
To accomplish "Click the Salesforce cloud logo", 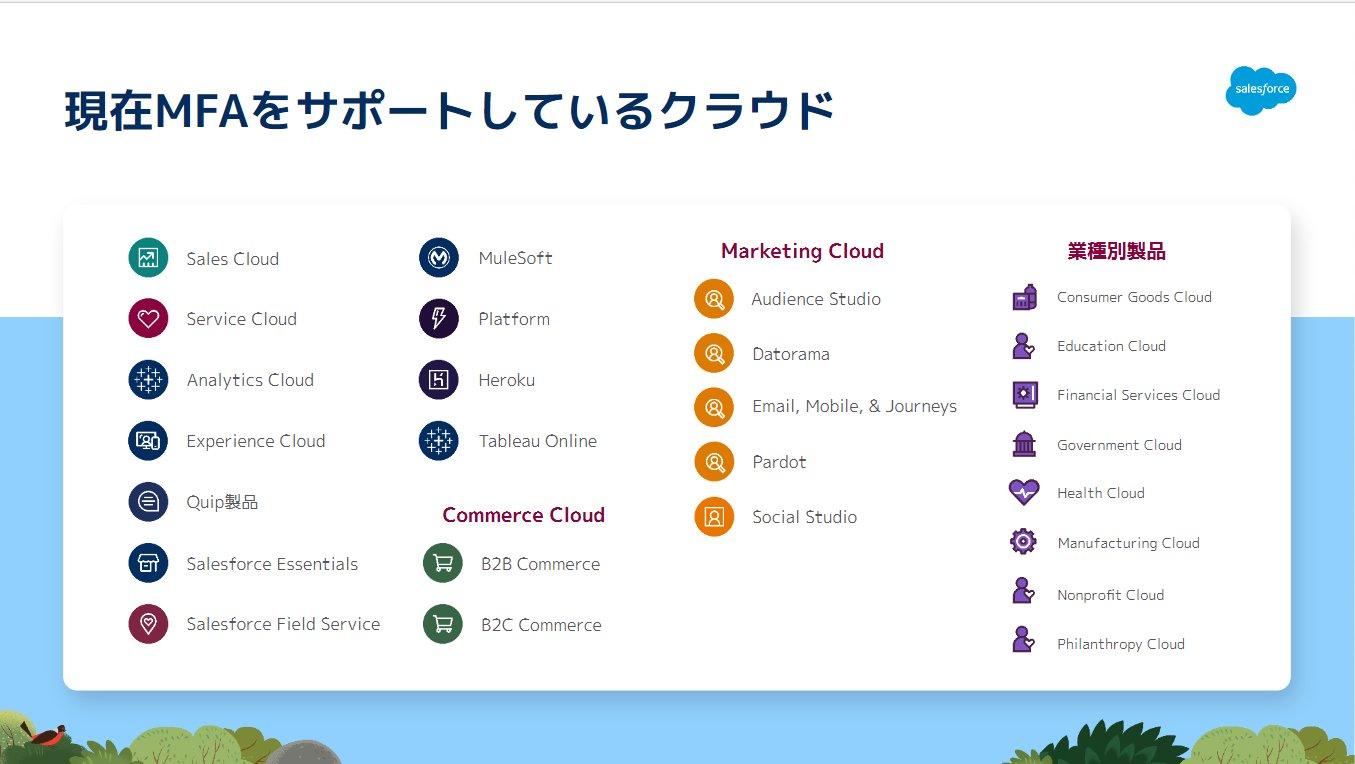I will pos(1261,90).
